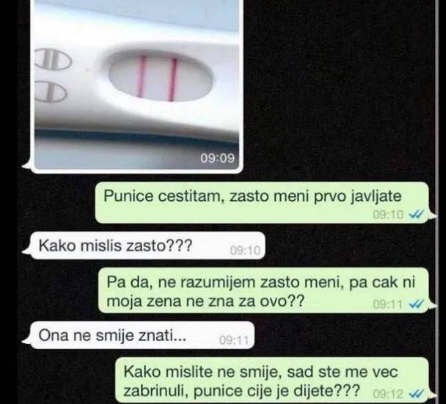Tap the 09:12 timestamp on last message
The height and width of the screenshot is (404, 446).
click(388, 394)
